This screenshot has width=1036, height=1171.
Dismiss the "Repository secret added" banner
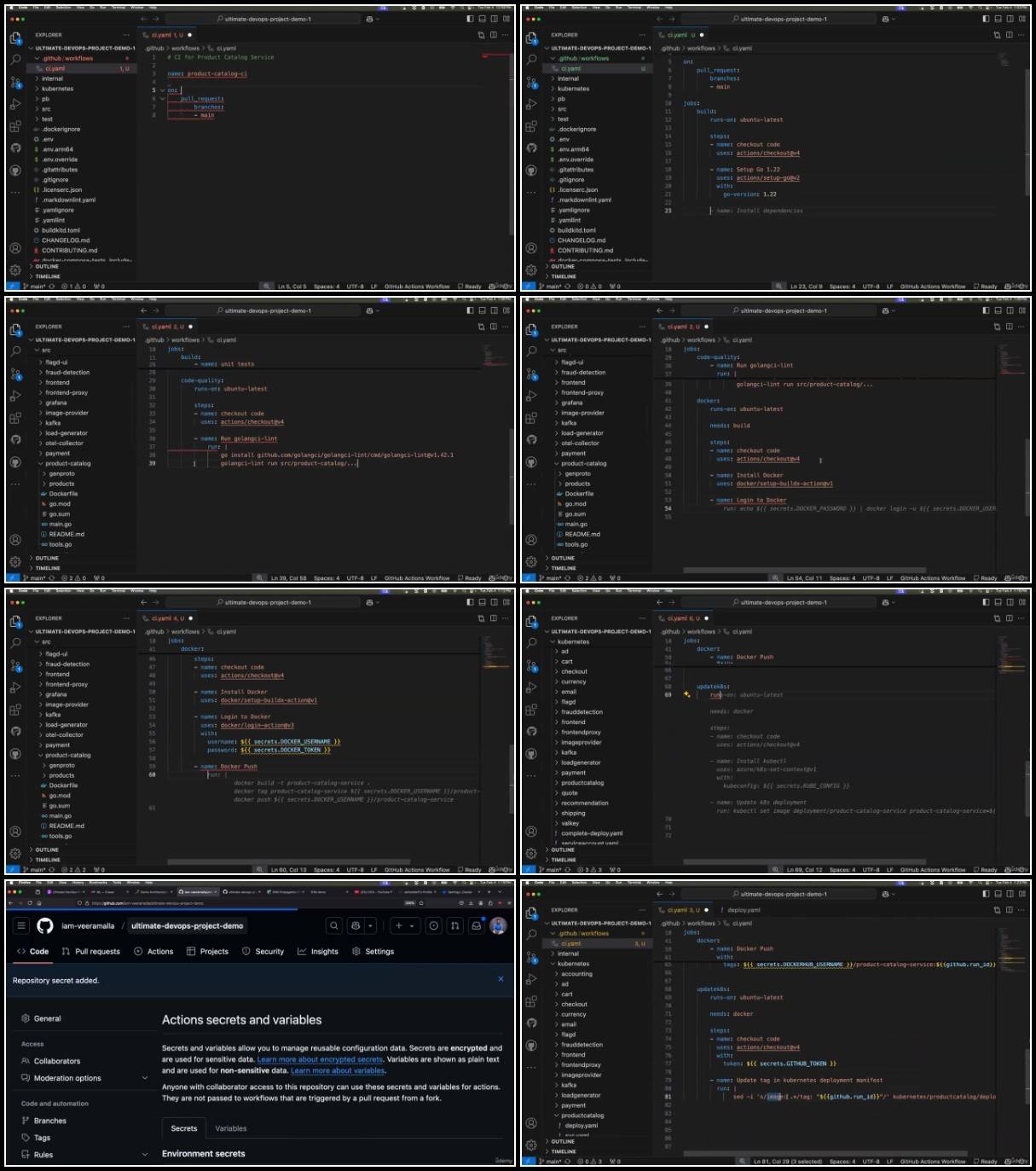pyautogui.click(x=501, y=979)
